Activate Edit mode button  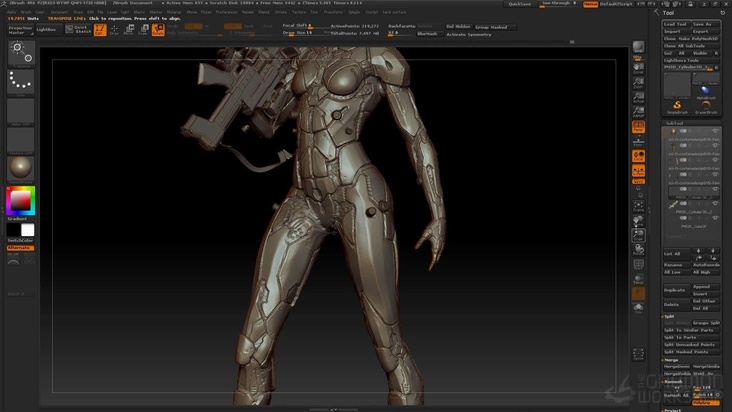(x=100, y=30)
